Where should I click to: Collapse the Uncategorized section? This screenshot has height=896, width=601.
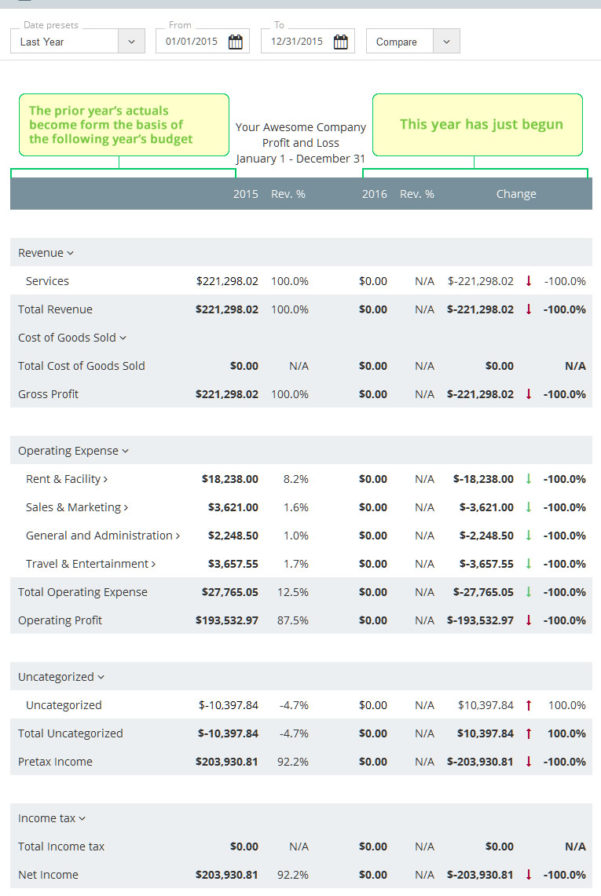click(102, 677)
